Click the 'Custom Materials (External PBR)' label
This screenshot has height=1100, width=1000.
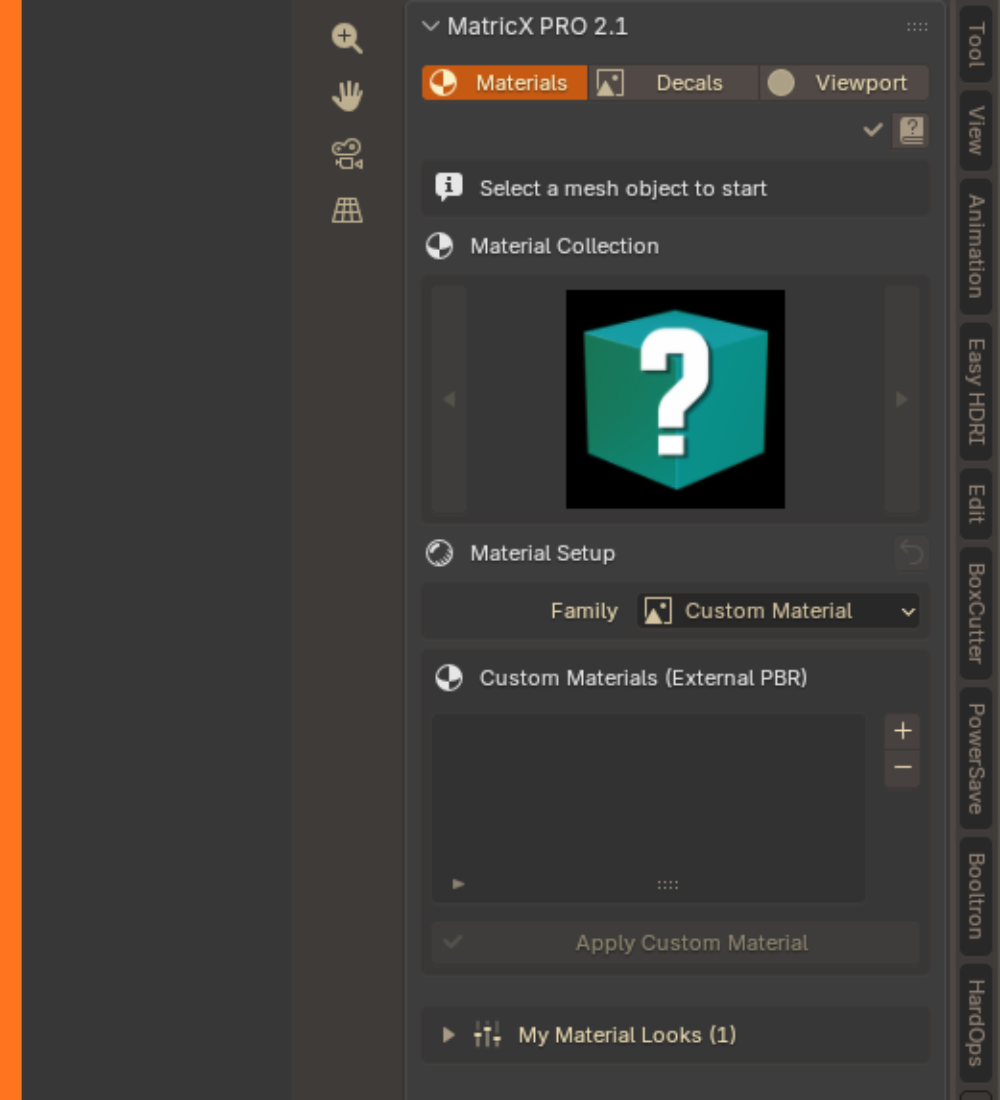643,678
